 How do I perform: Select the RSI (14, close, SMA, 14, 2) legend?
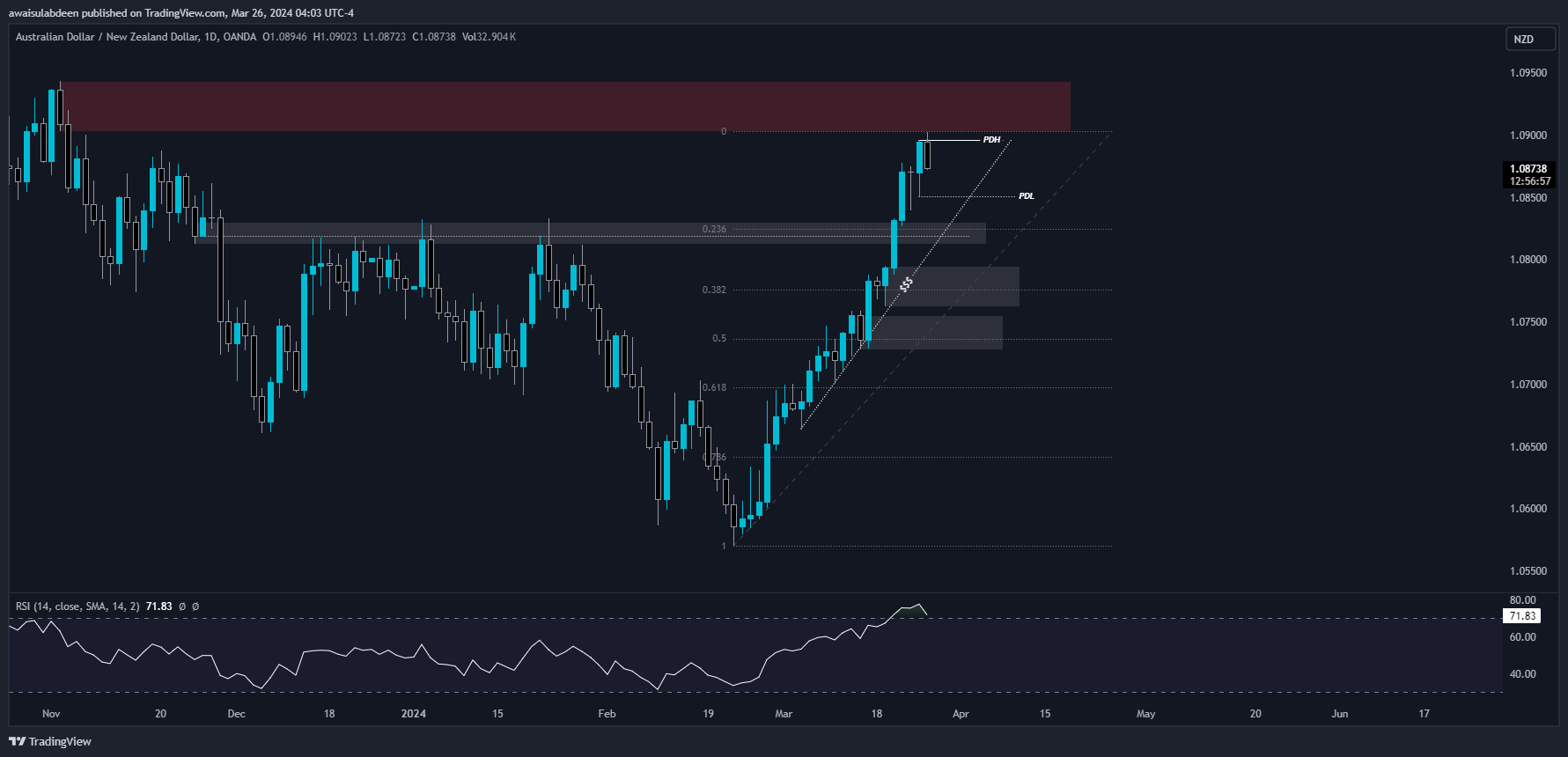[77, 606]
